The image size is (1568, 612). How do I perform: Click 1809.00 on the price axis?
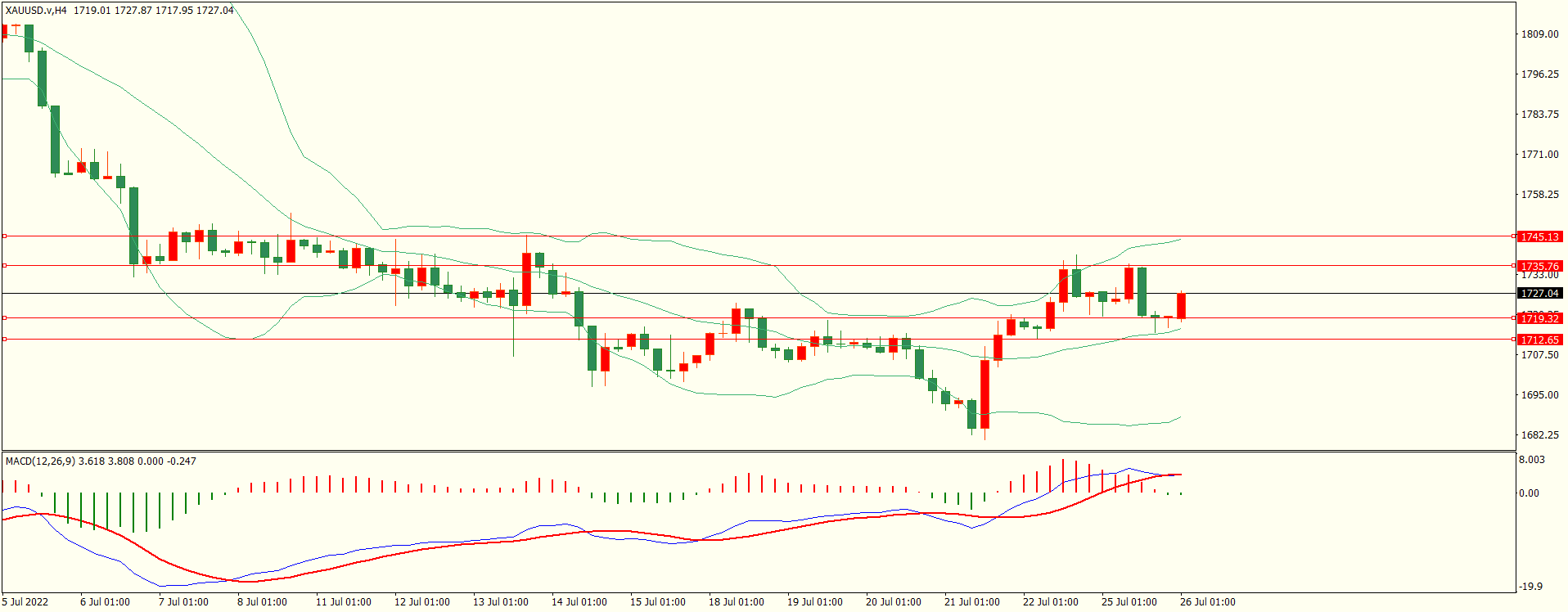tap(1539, 34)
